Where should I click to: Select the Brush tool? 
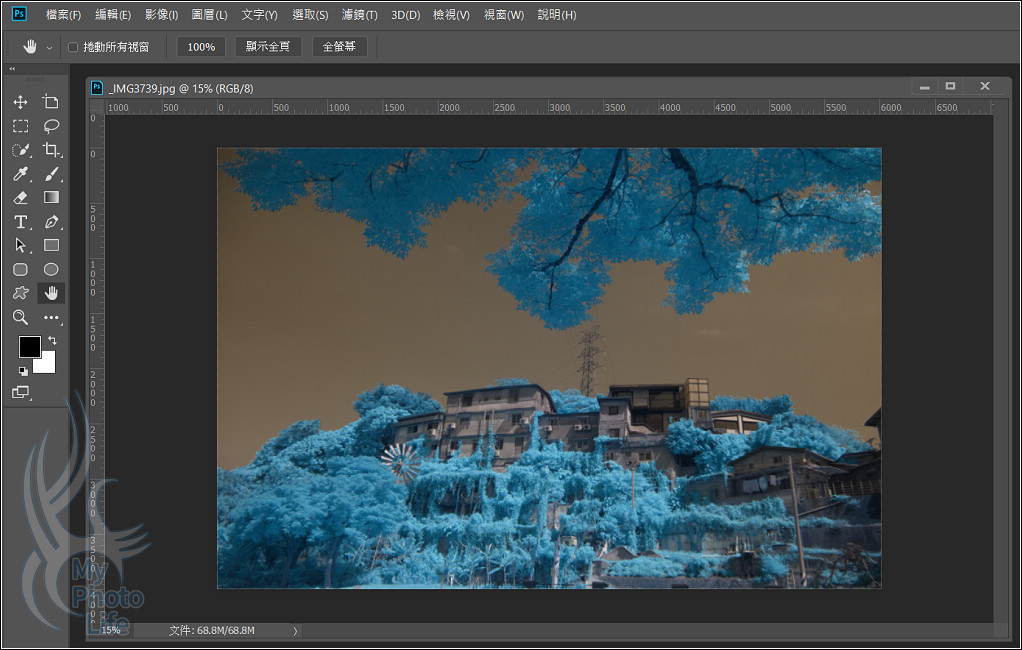tap(51, 174)
